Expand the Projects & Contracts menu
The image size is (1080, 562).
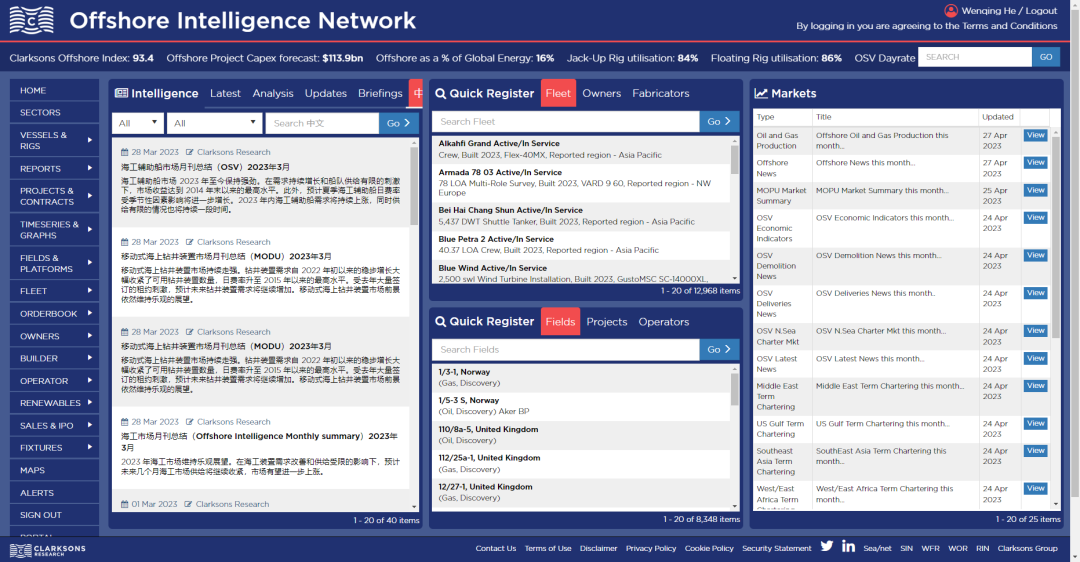coord(54,196)
